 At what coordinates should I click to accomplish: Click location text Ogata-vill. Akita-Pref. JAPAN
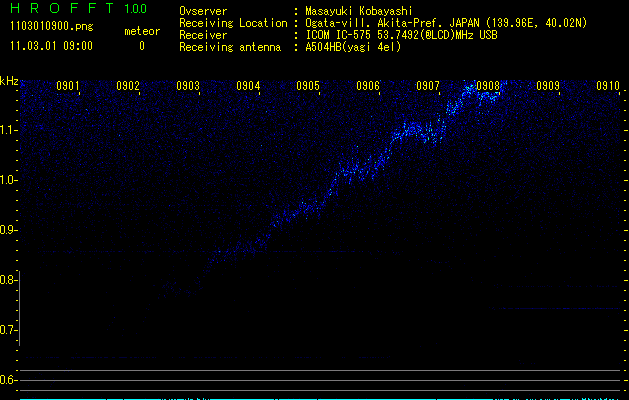392,23
